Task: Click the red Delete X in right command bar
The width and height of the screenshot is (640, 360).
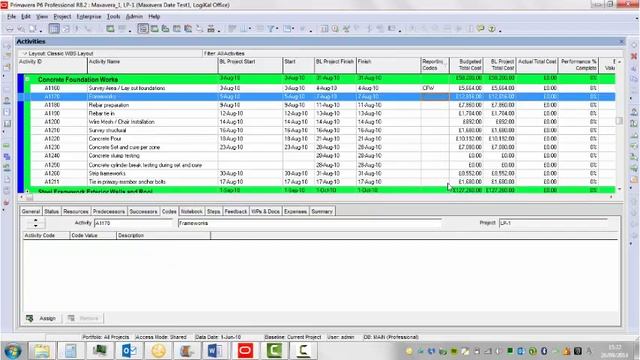Action: pos(634,56)
